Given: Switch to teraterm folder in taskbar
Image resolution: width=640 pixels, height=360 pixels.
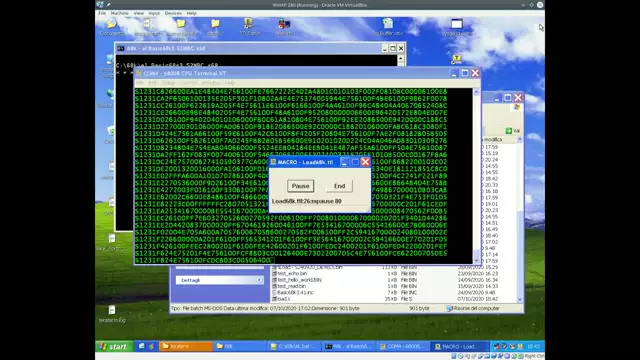Looking at the screenshot, I should tap(186, 346).
